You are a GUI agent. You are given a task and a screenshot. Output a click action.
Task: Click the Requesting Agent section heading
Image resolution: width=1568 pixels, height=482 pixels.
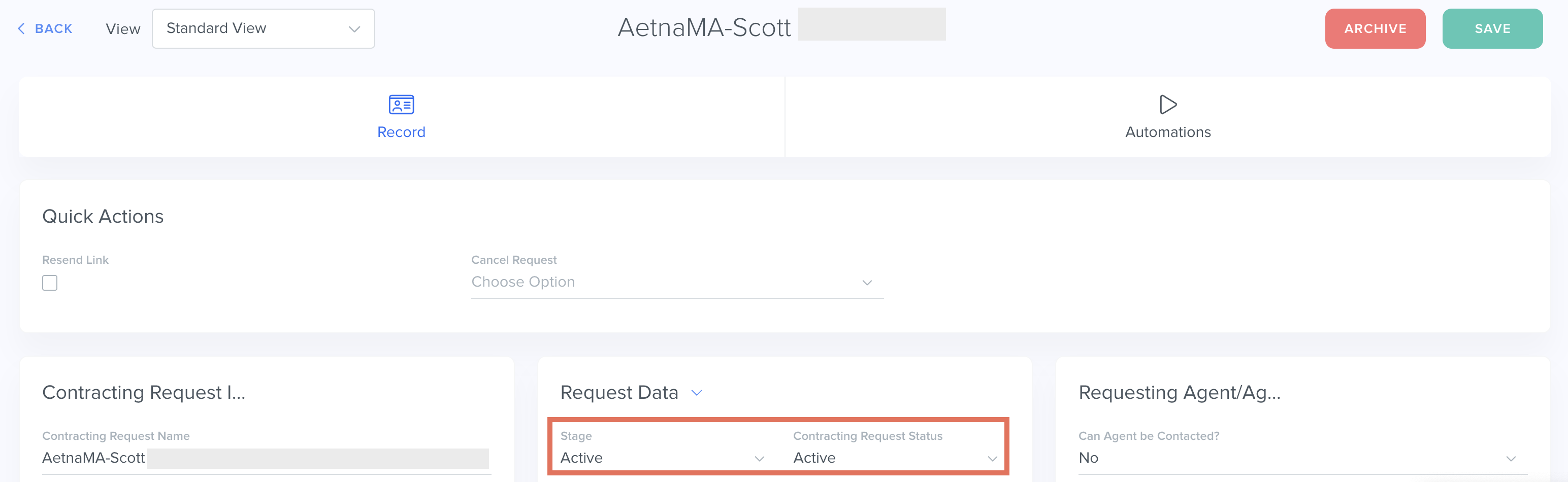tap(1179, 393)
